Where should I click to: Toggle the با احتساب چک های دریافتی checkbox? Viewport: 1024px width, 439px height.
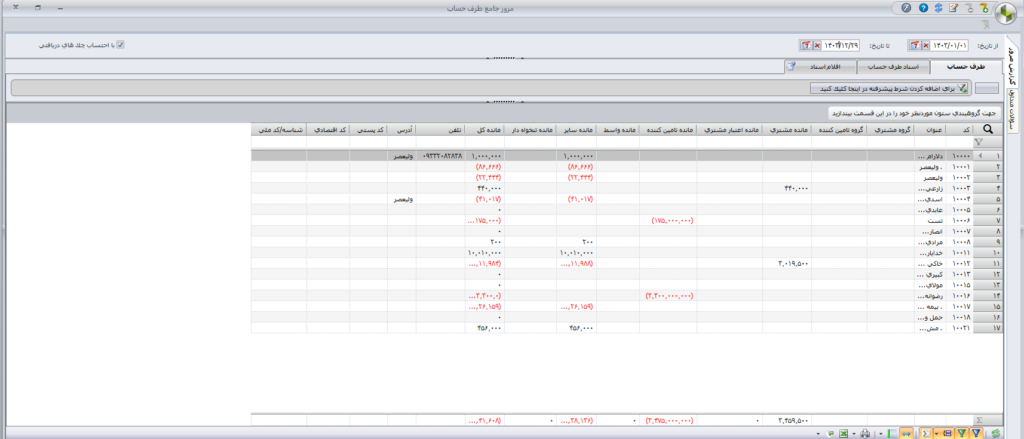click(120, 45)
